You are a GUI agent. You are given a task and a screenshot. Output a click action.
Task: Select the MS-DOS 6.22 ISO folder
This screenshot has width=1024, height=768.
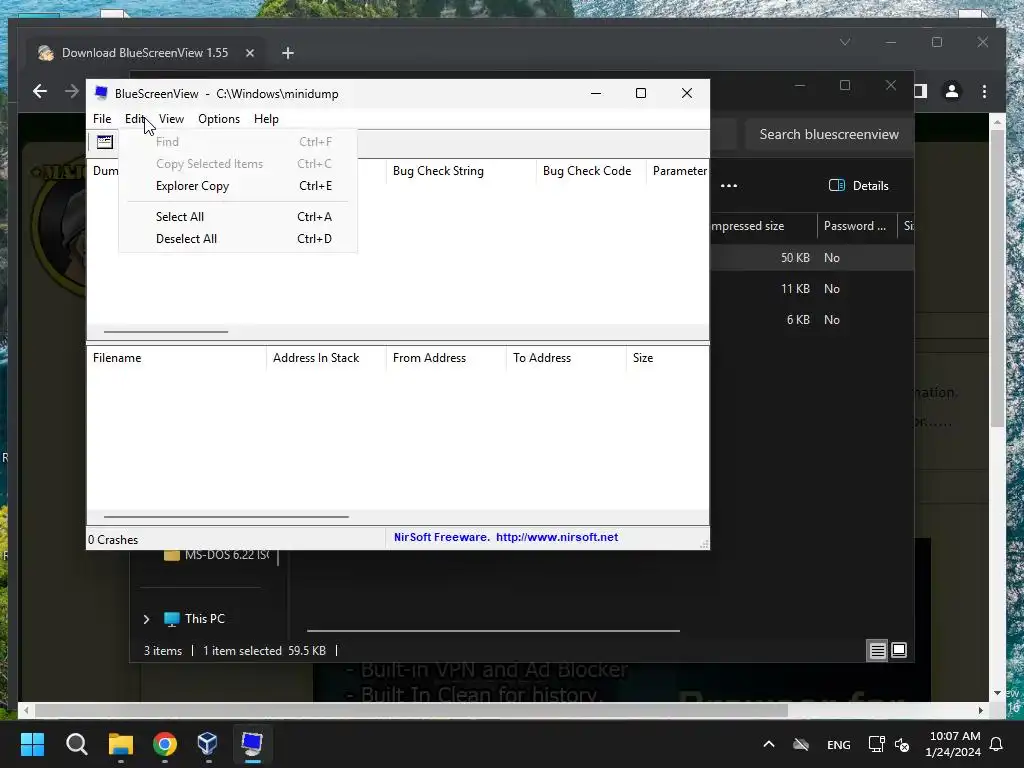(217, 555)
